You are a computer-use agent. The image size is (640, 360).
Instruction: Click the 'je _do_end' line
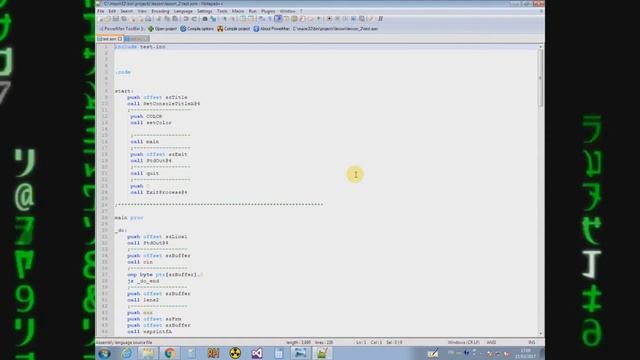143,281
